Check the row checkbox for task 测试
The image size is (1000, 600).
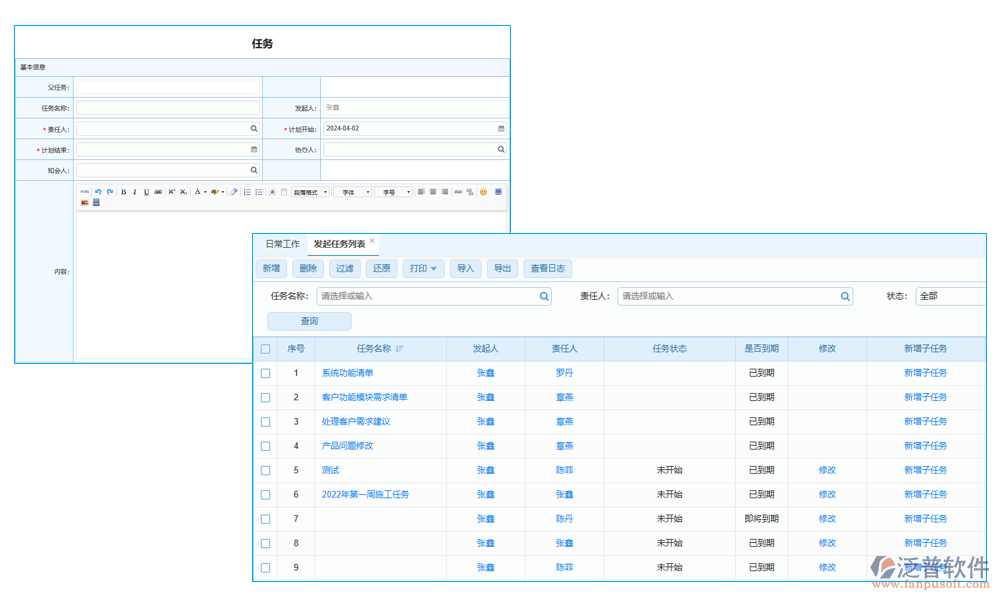click(x=265, y=470)
